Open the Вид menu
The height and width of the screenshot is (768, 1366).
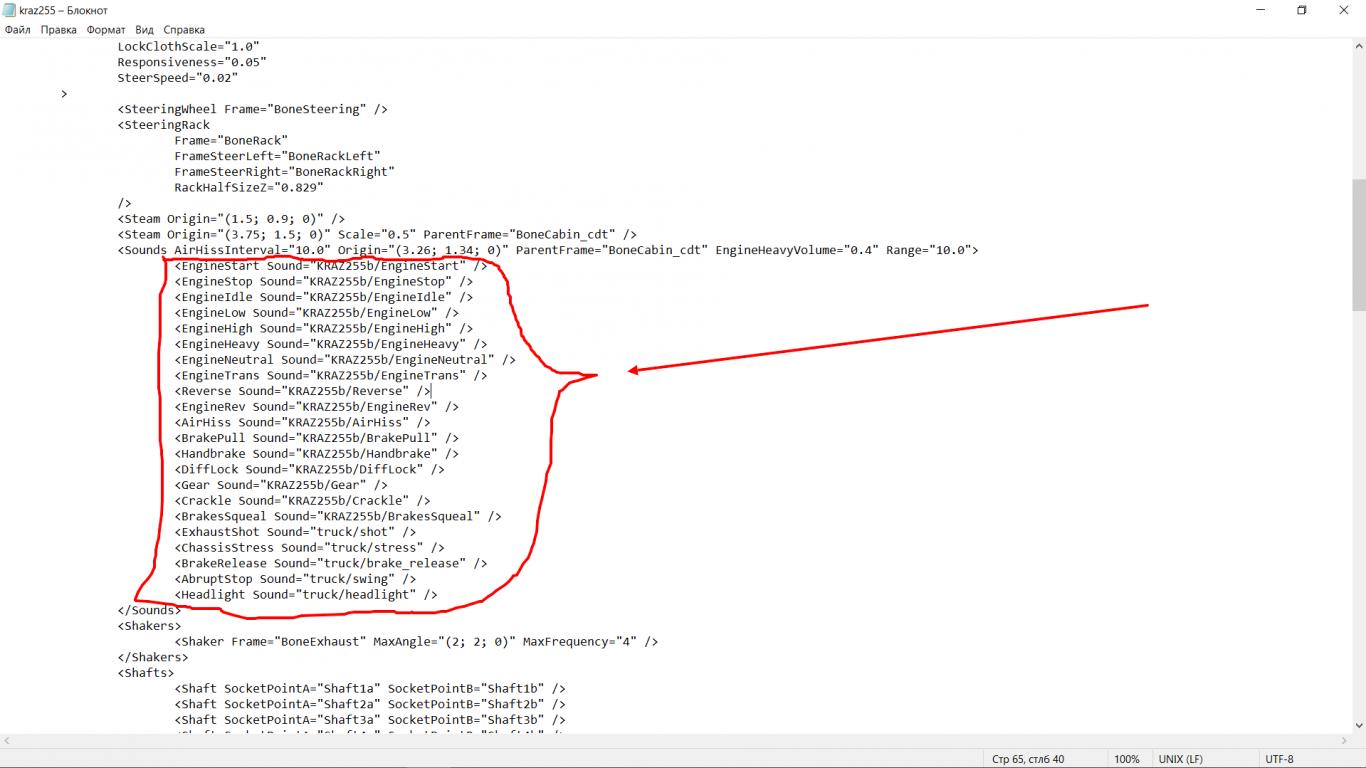coord(145,30)
